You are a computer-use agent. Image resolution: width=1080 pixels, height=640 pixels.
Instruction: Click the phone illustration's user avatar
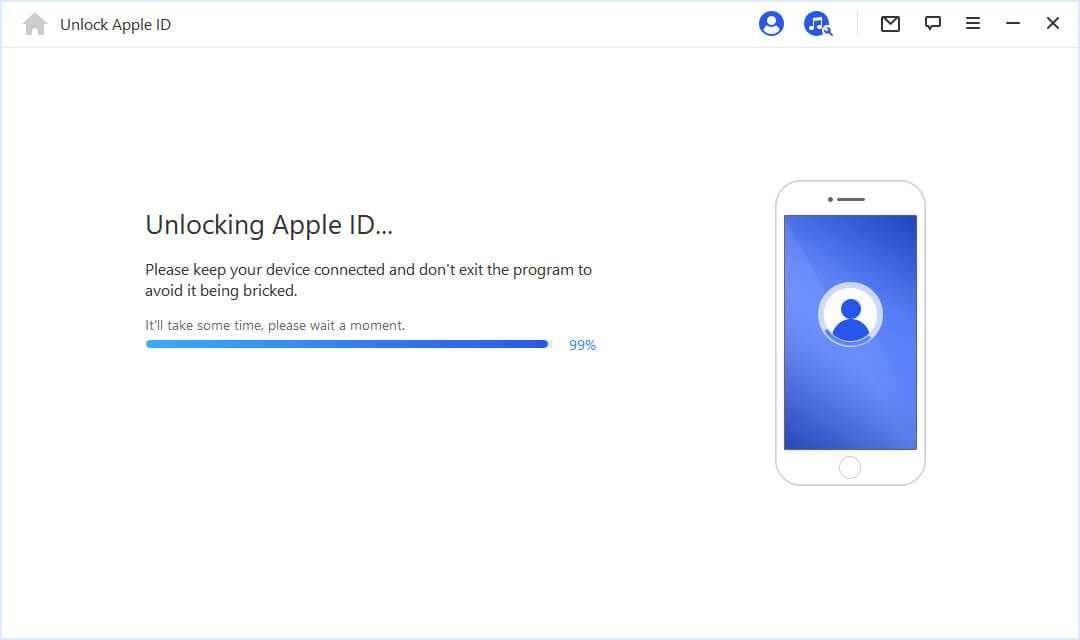pyautogui.click(x=850, y=314)
